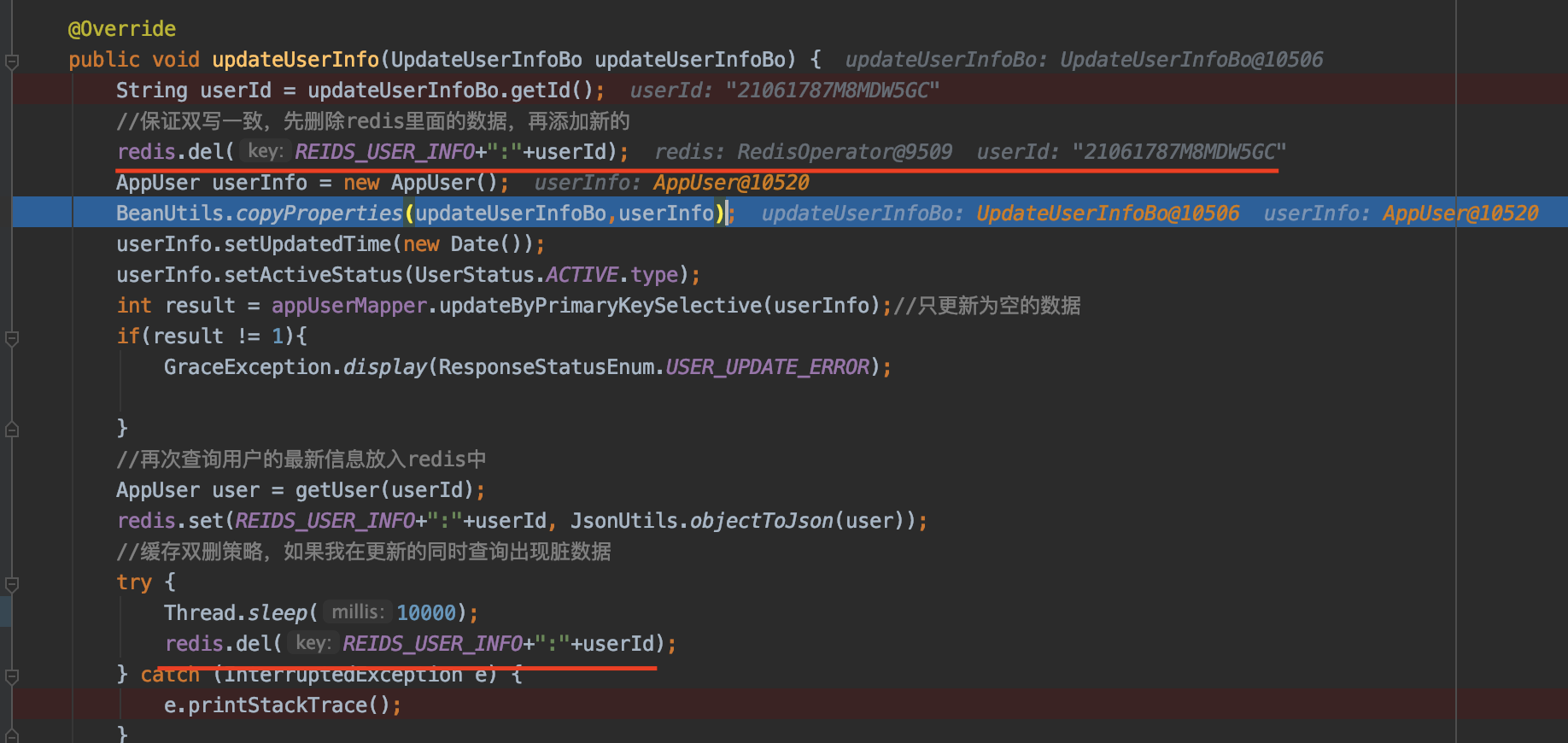Select the updateUserInfo method name
The width and height of the screenshot is (1568, 743).
[295, 60]
